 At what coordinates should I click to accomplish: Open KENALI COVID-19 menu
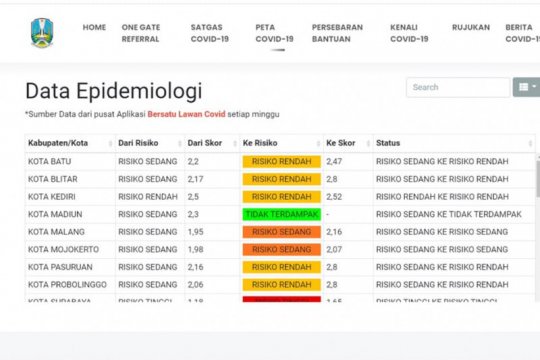pyautogui.click(x=409, y=33)
